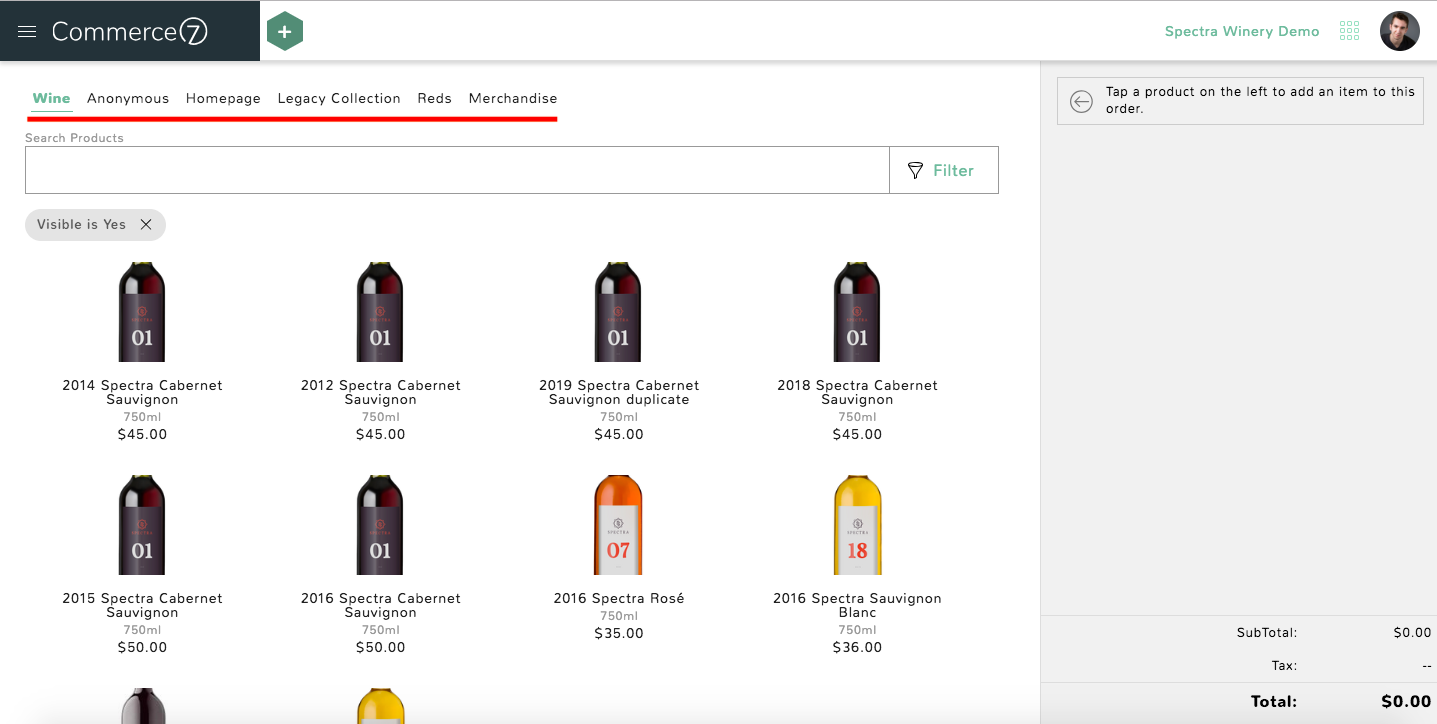The image size is (1437, 724).
Task: Click the Spectra Winery Demo link
Action: pyautogui.click(x=1242, y=31)
